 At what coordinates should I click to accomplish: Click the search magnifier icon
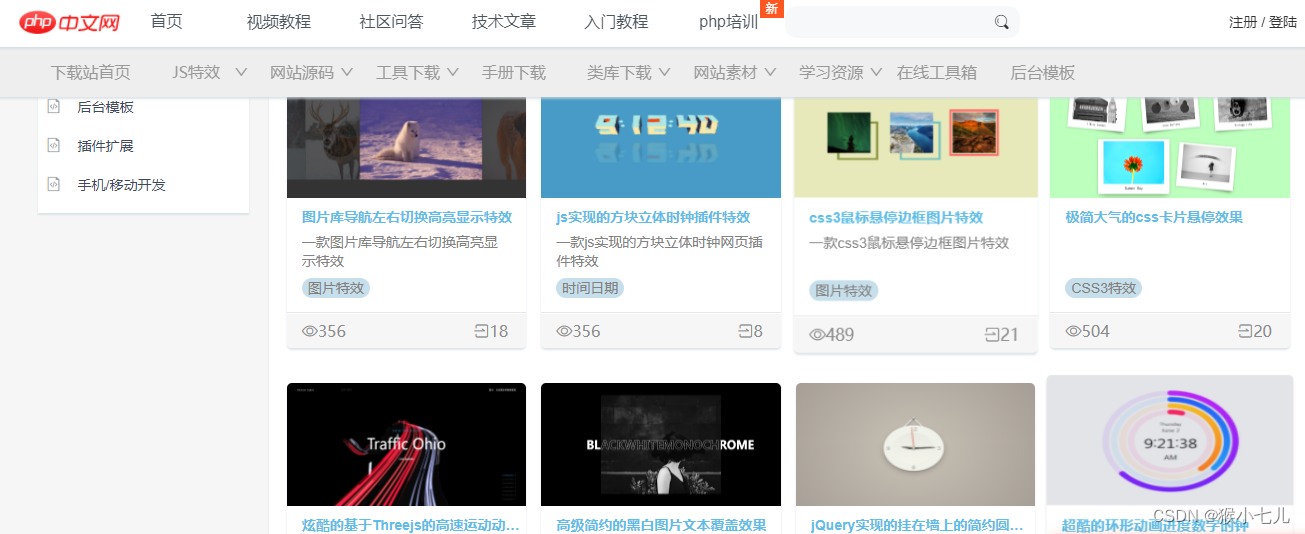(x=1001, y=22)
